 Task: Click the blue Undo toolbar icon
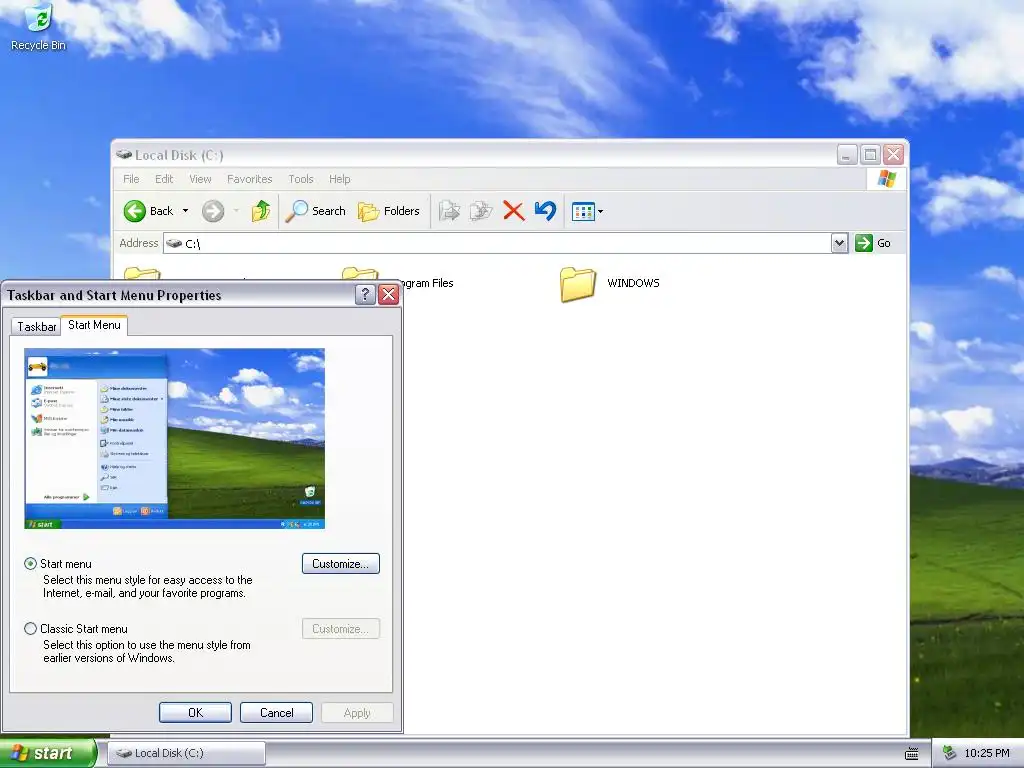pos(545,211)
